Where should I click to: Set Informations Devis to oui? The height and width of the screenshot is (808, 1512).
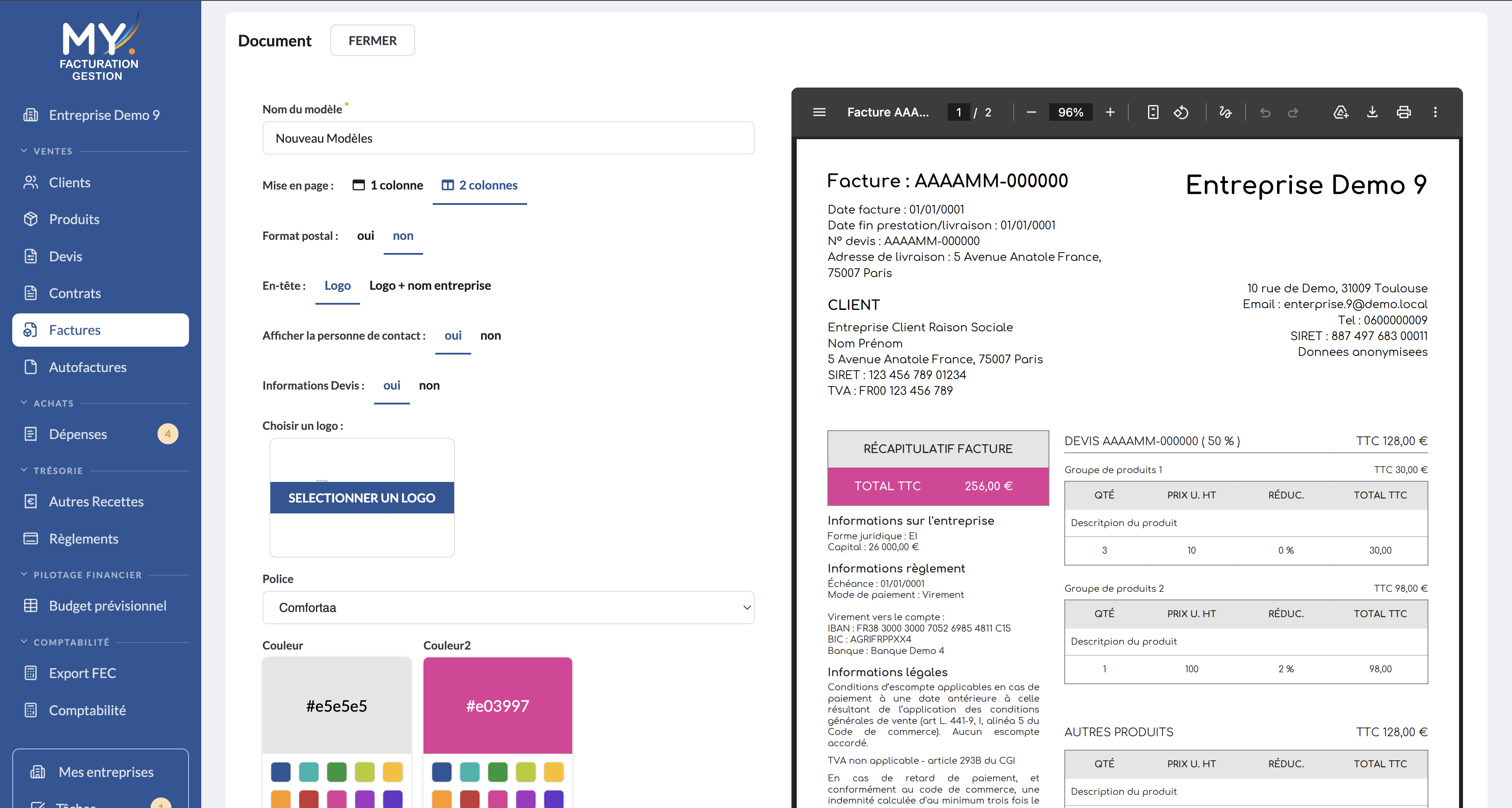point(392,385)
